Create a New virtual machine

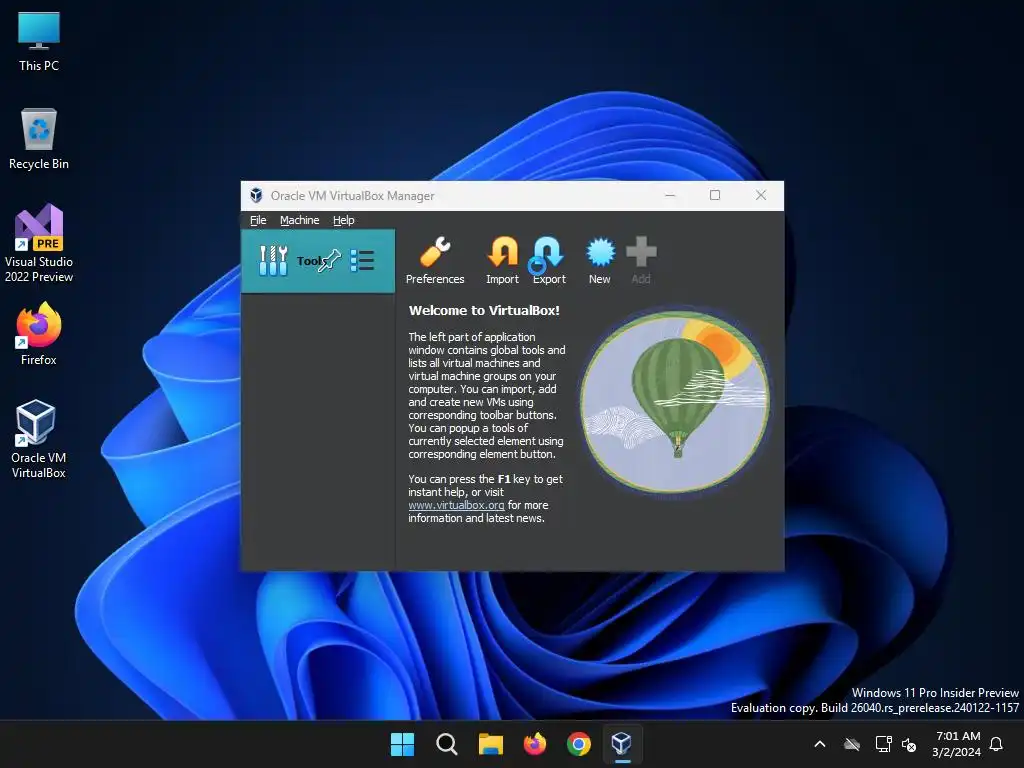pos(600,261)
